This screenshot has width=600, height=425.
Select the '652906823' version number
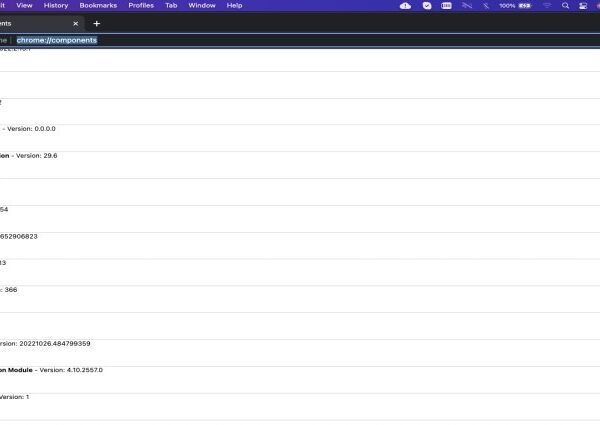click(19, 236)
